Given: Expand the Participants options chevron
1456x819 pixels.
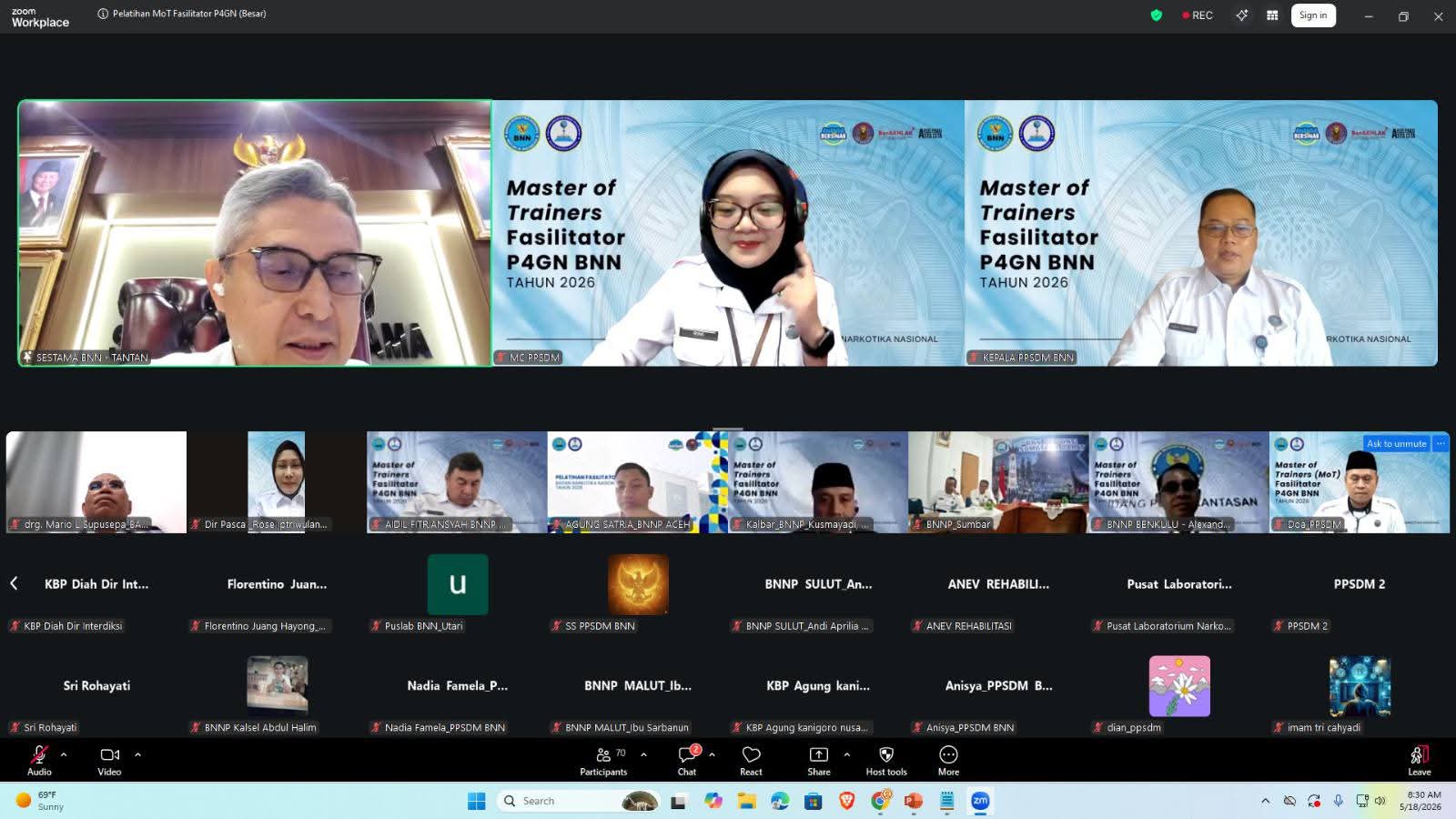Looking at the screenshot, I should click(x=643, y=754).
